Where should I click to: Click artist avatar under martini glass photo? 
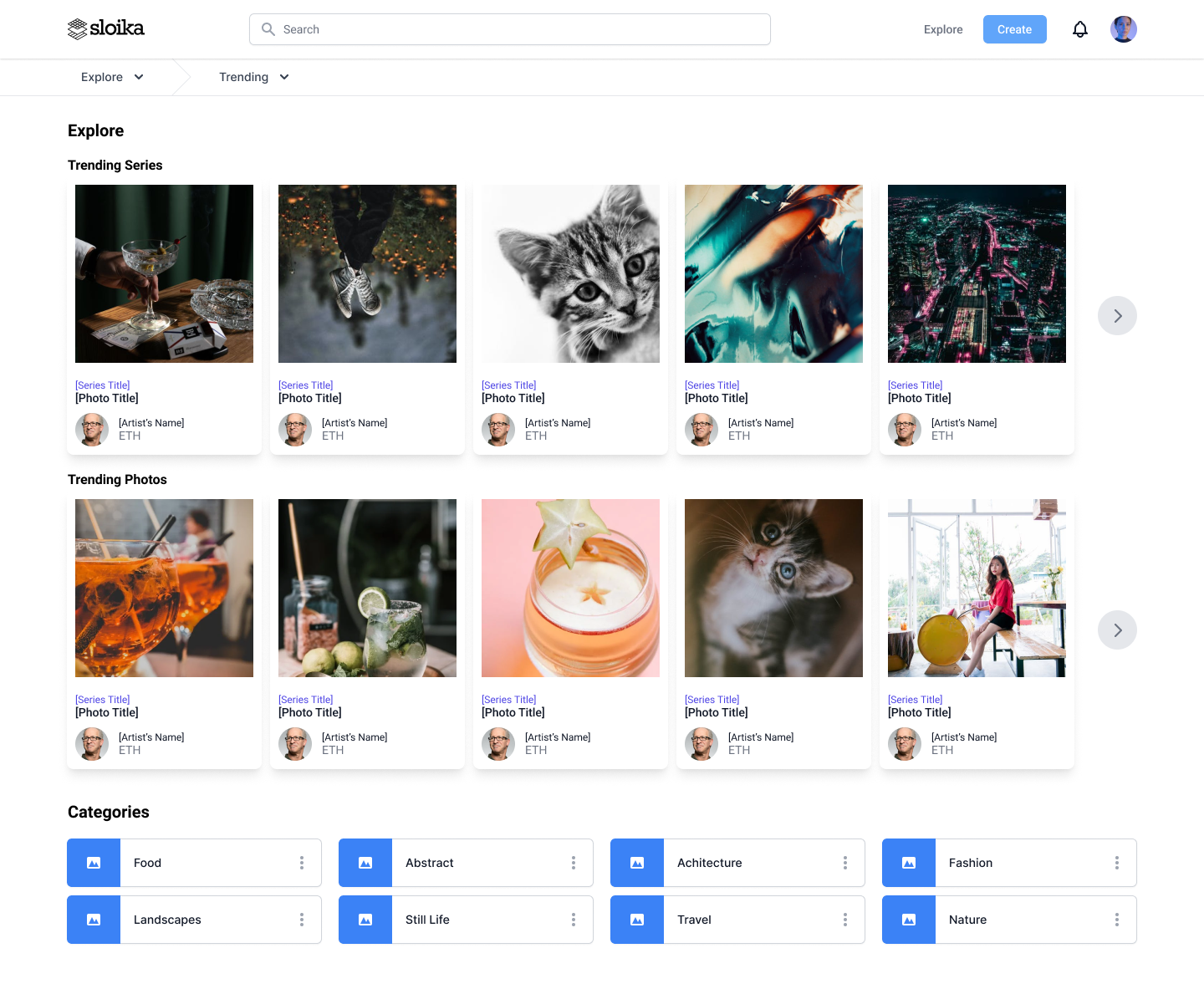point(92,430)
